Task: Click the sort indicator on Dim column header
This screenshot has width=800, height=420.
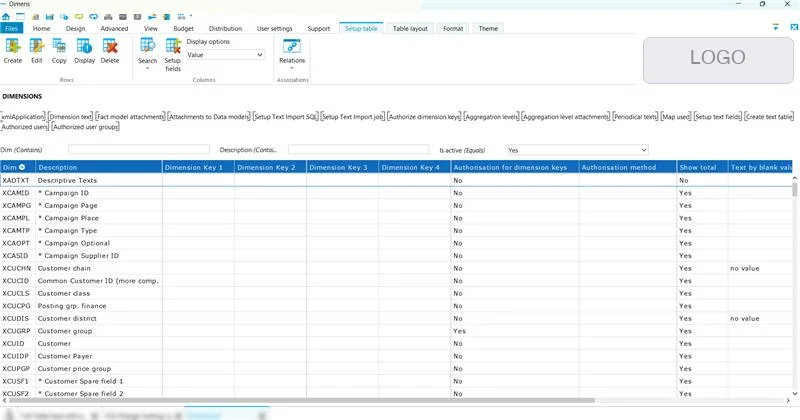Action: [x=22, y=167]
